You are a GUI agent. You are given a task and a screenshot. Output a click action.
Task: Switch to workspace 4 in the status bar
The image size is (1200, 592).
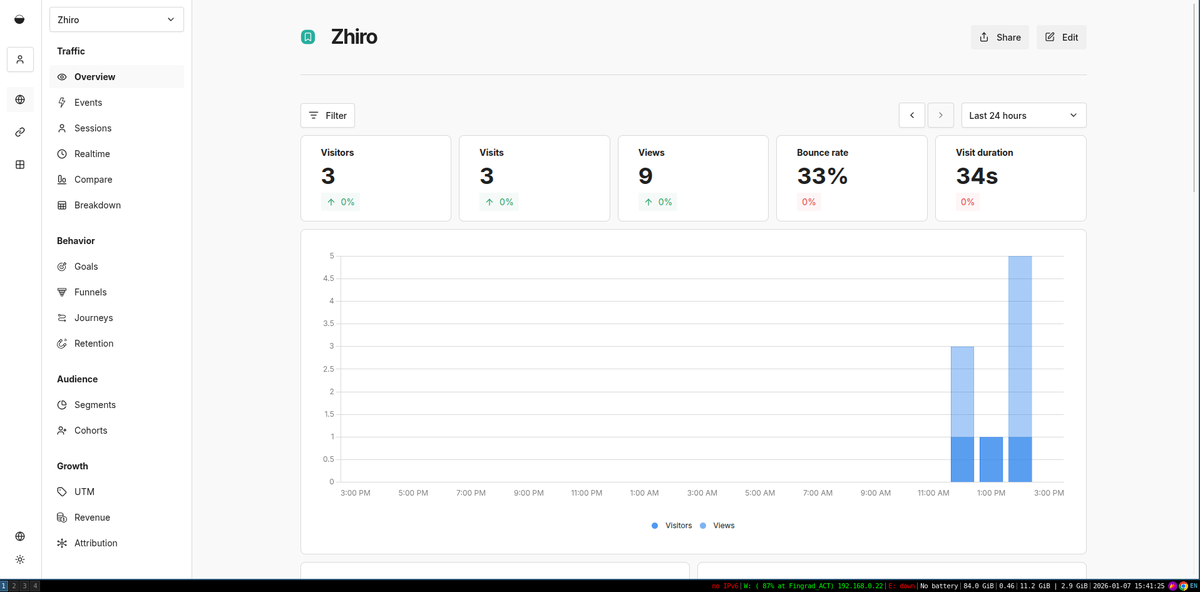35,586
